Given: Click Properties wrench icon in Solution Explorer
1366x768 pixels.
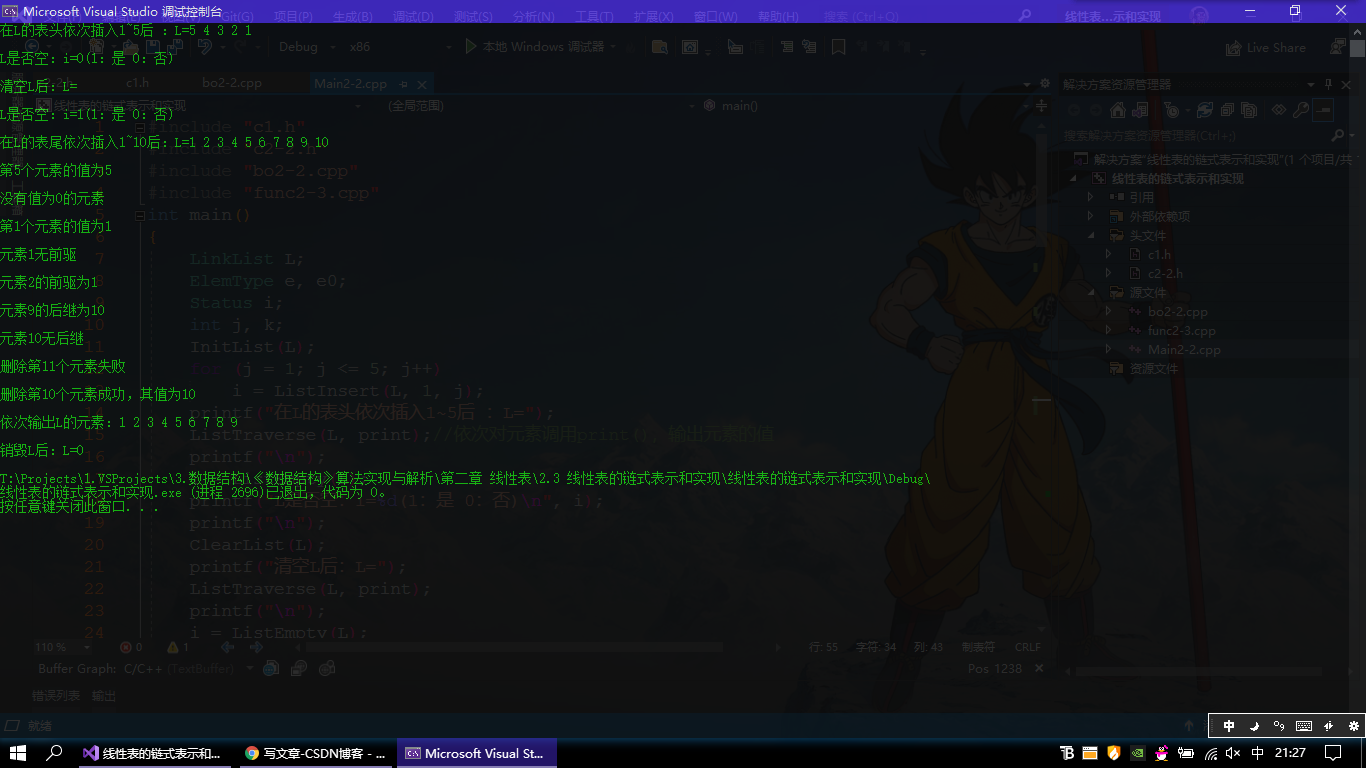Looking at the screenshot, I should (1300, 110).
